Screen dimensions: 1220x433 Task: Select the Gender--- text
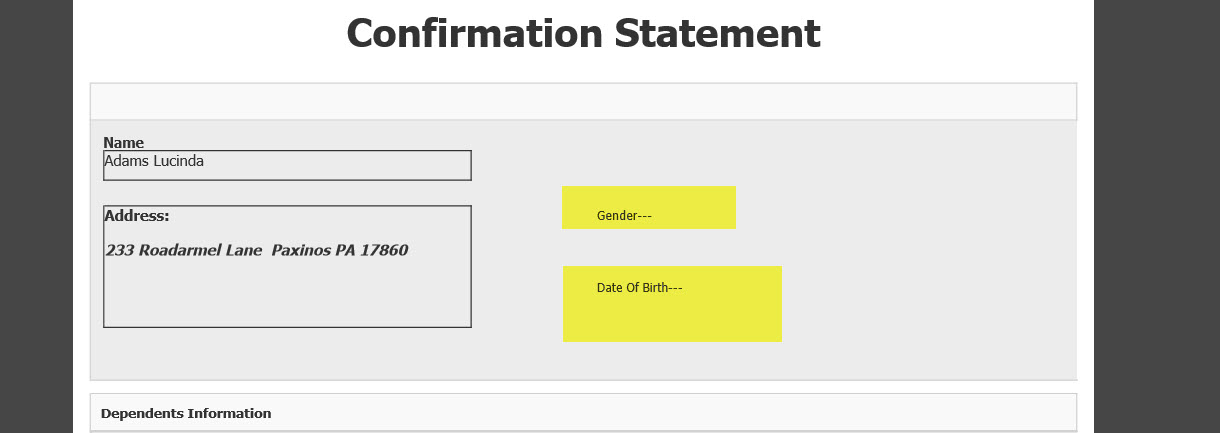click(624, 216)
